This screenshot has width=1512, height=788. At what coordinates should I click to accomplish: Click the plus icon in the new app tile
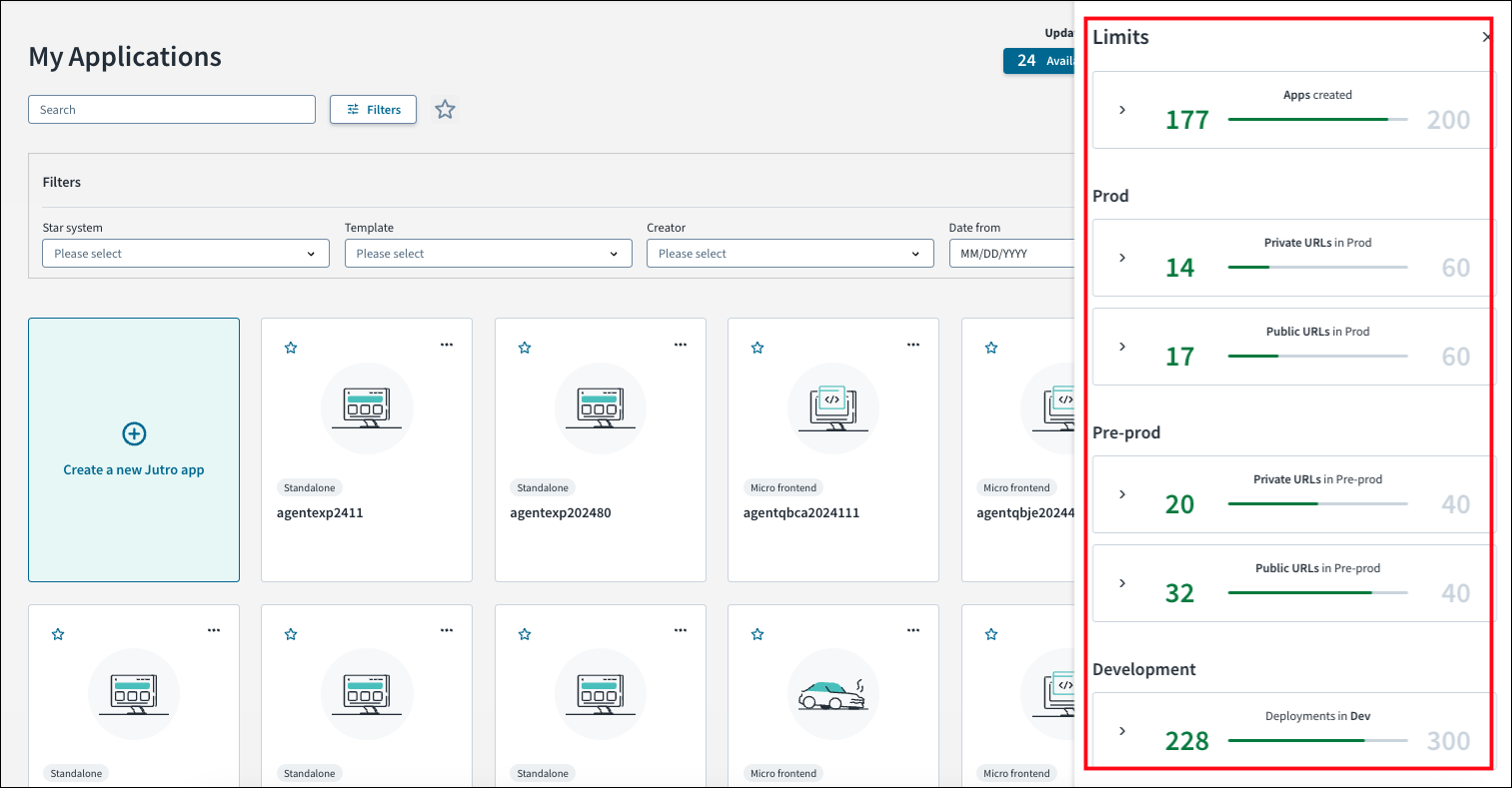134,433
